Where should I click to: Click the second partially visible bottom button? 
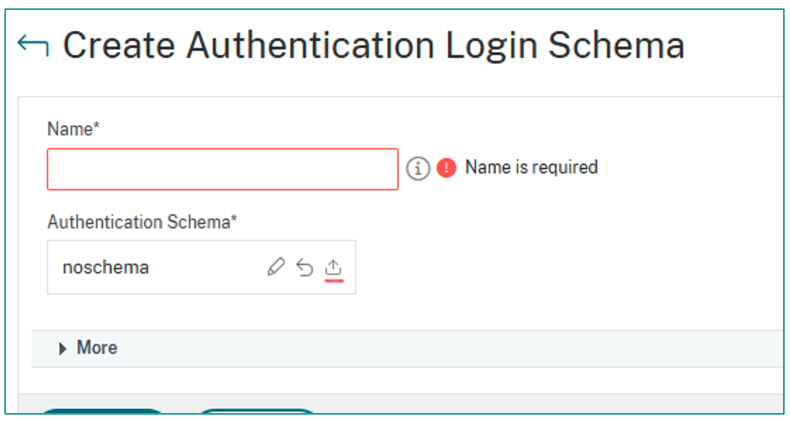[256, 410]
